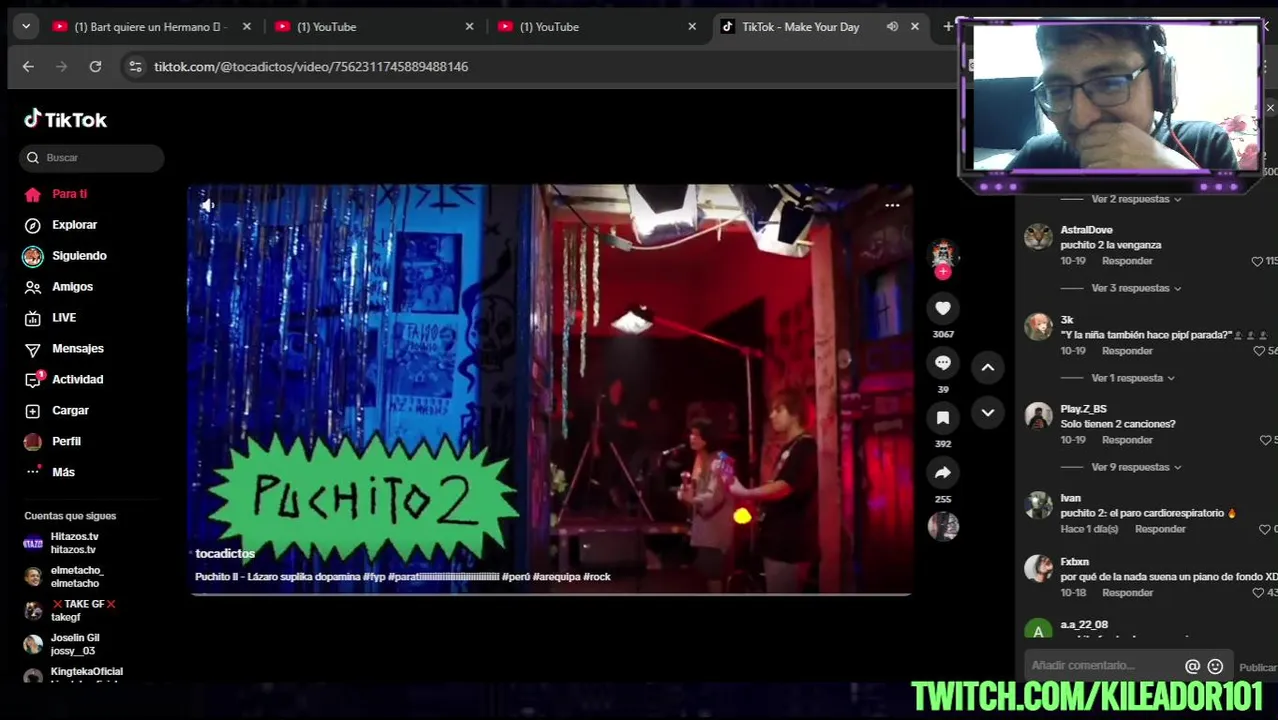The image size is (1278, 720).
Task: Open the LIVE section
Action: (x=50, y=318)
